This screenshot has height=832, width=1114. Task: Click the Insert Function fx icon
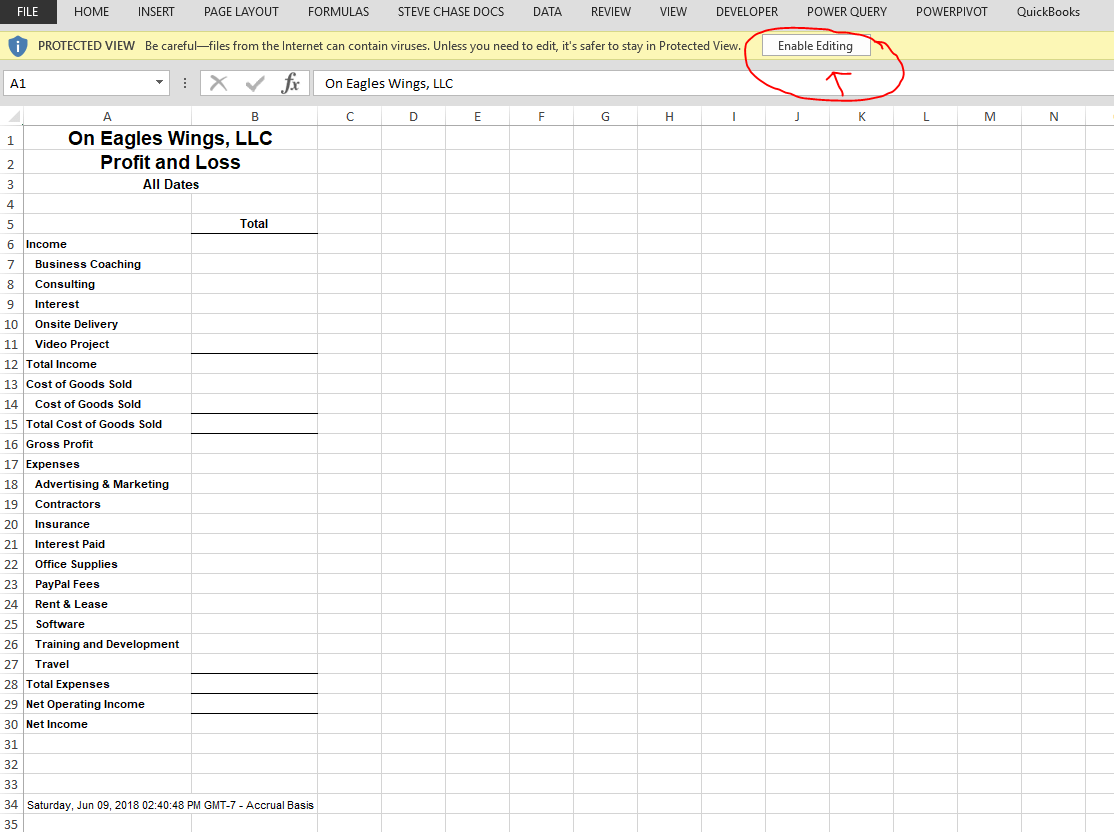tap(291, 84)
